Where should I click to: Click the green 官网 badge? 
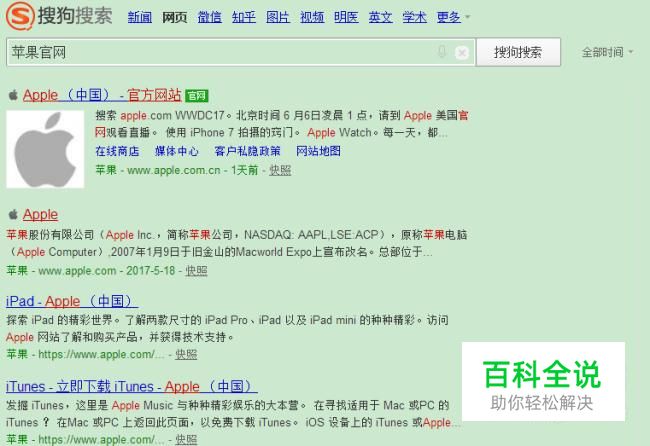[196, 96]
